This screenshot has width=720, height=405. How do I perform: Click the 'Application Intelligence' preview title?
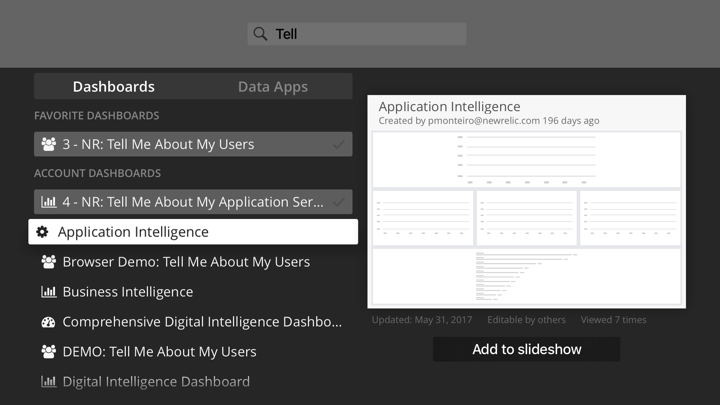click(x=450, y=107)
